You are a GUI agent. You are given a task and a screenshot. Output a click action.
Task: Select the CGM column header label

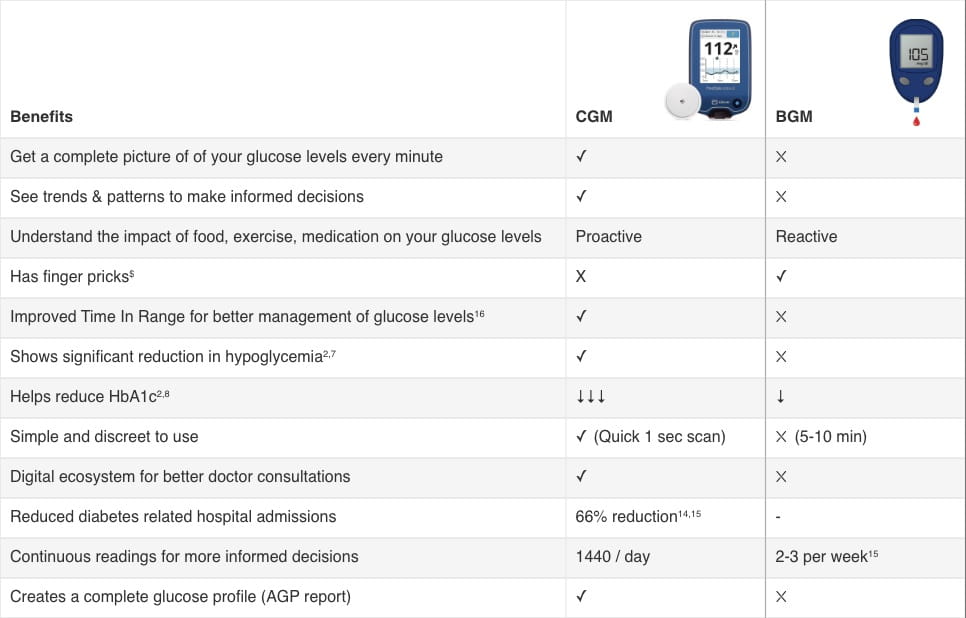click(594, 116)
